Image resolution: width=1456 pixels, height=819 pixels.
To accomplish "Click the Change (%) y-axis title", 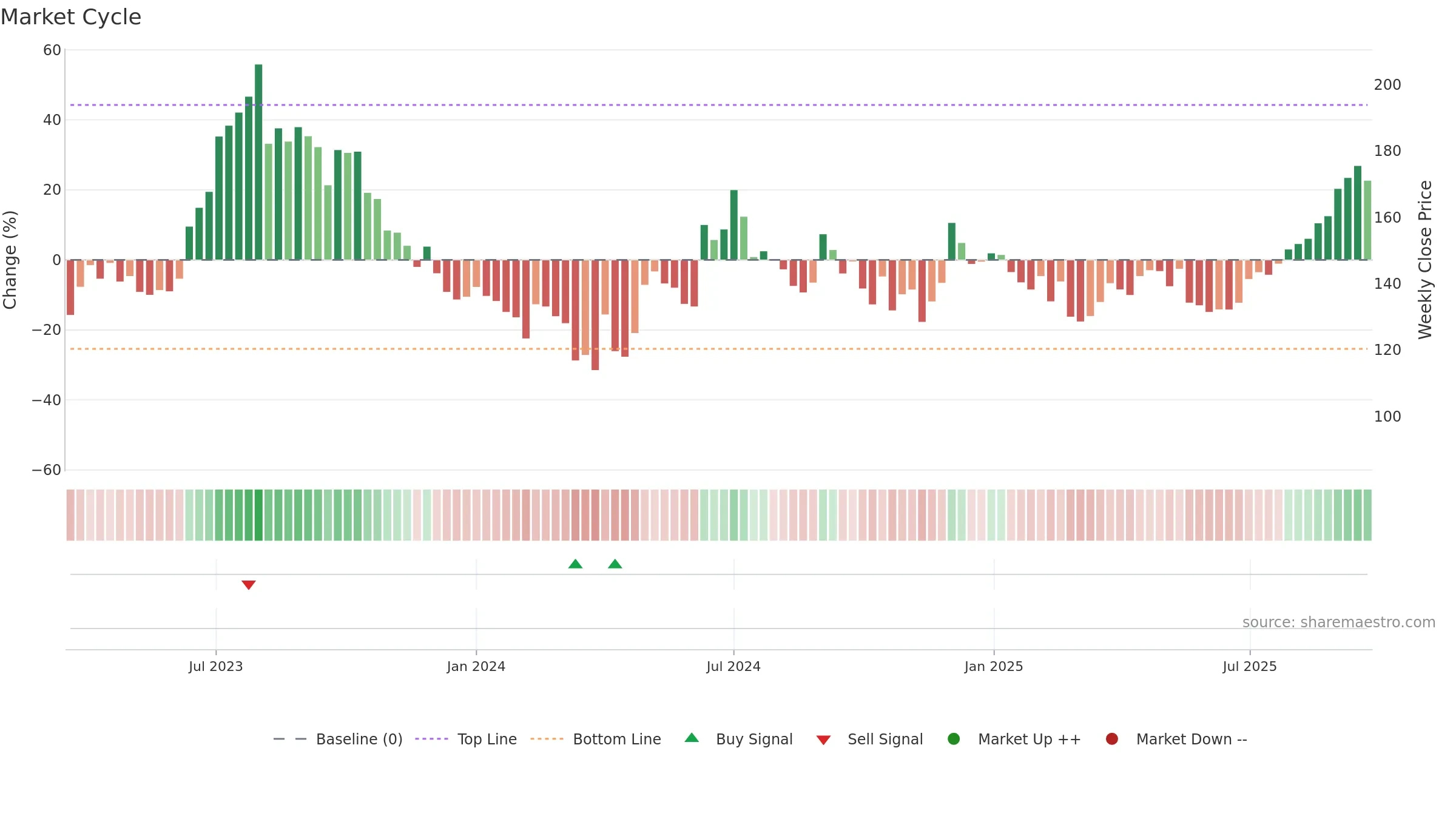I will click(10, 260).
